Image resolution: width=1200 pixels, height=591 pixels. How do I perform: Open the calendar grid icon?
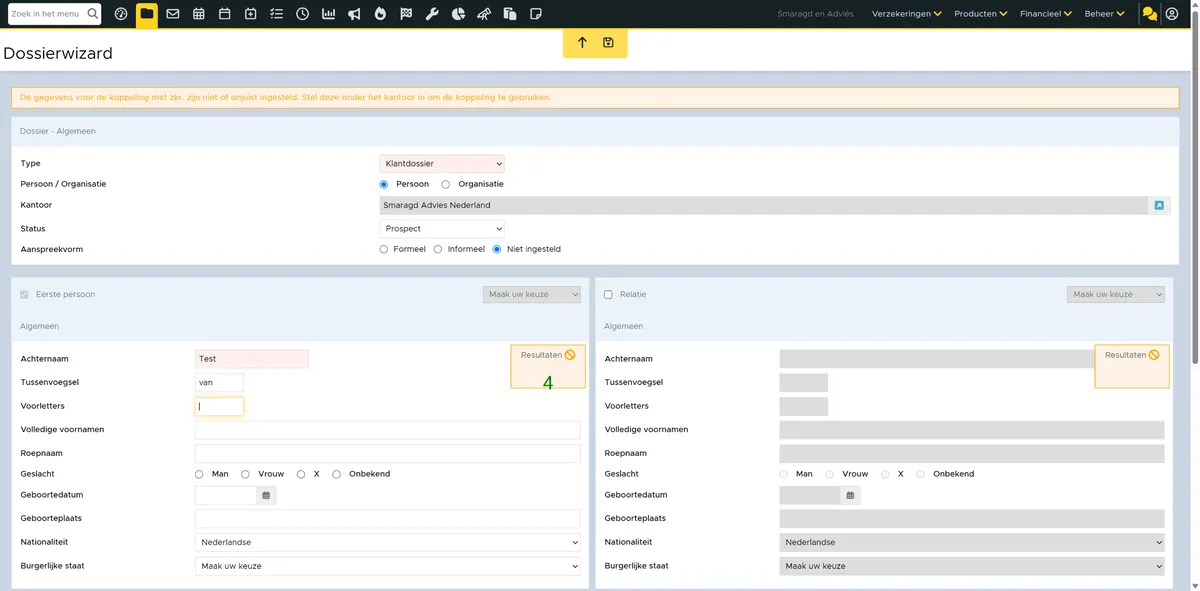click(199, 14)
